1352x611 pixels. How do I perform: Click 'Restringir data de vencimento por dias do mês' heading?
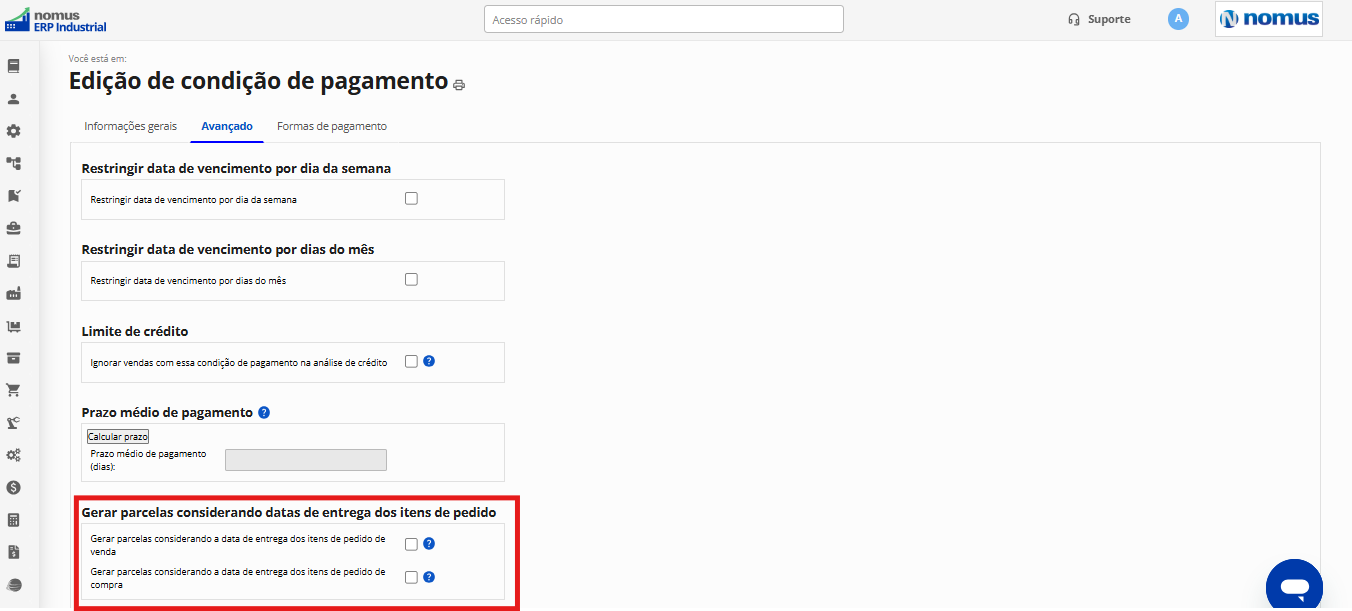(228, 249)
